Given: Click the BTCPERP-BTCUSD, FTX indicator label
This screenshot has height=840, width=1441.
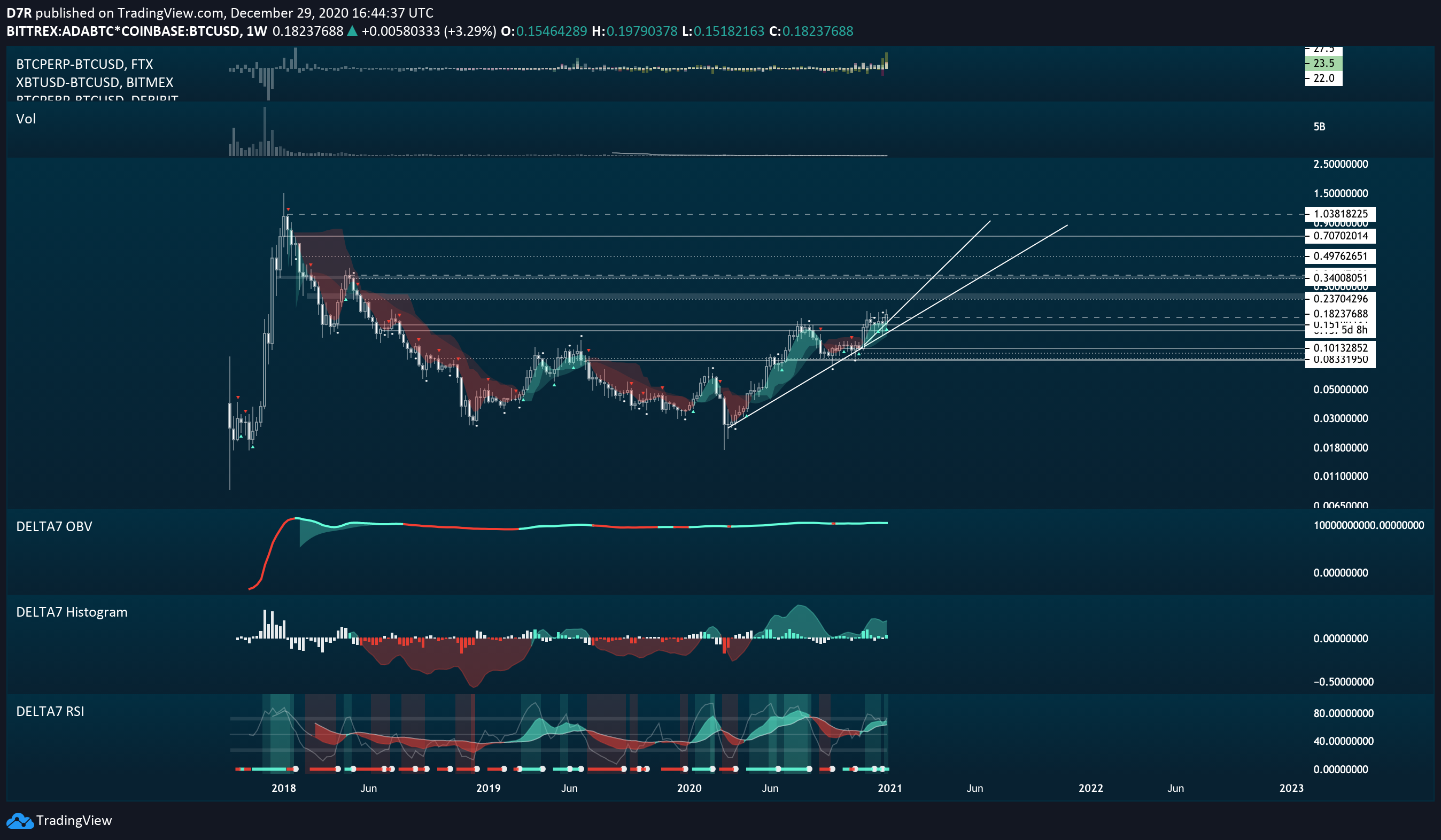Looking at the screenshot, I should 84,64.
